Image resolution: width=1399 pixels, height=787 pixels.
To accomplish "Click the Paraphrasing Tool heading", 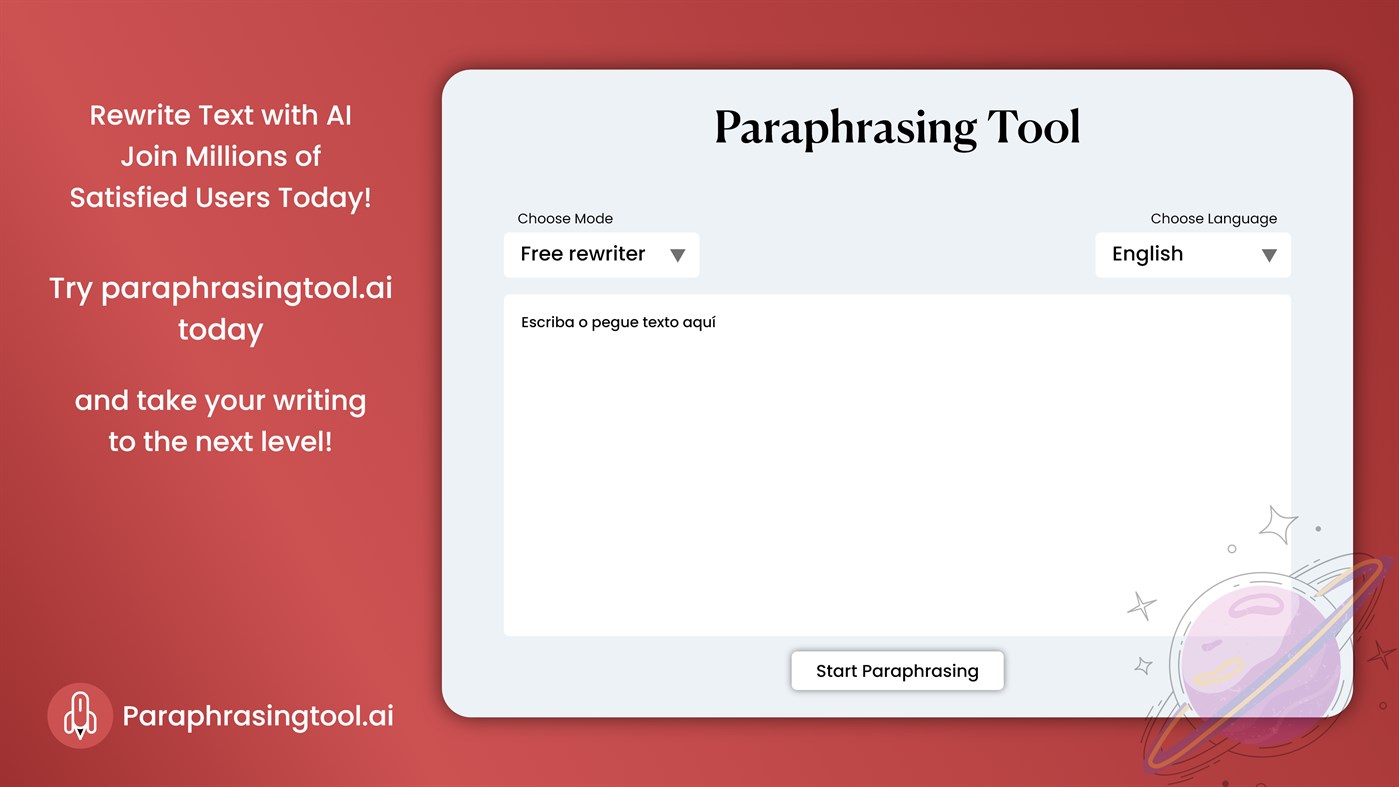I will click(897, 126).
